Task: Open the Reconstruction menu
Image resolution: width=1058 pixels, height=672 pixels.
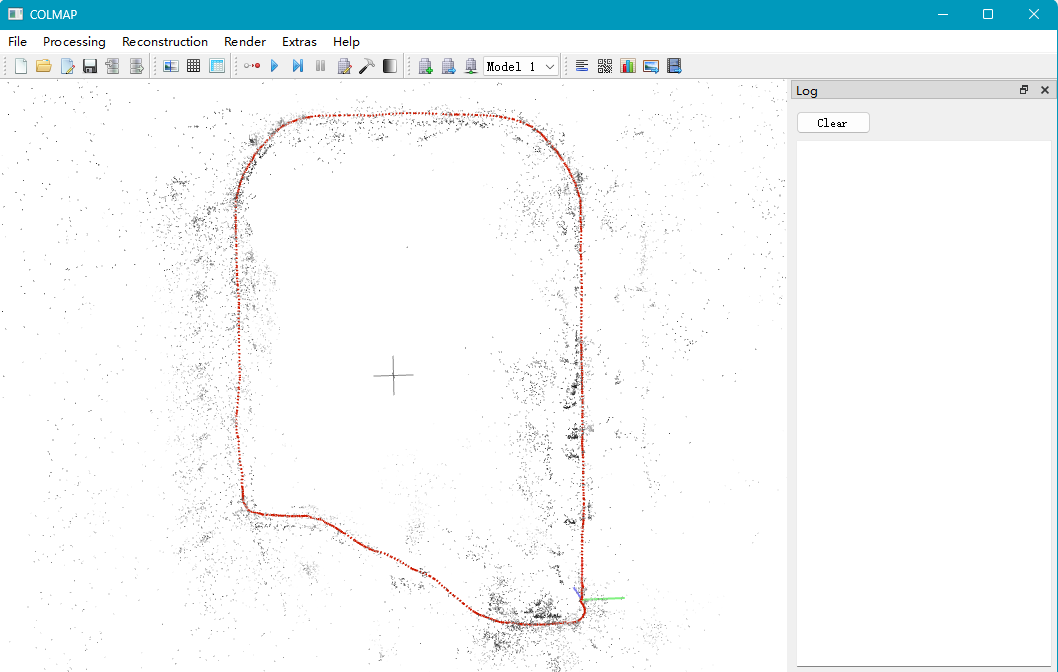Action: tap(165, 42)
